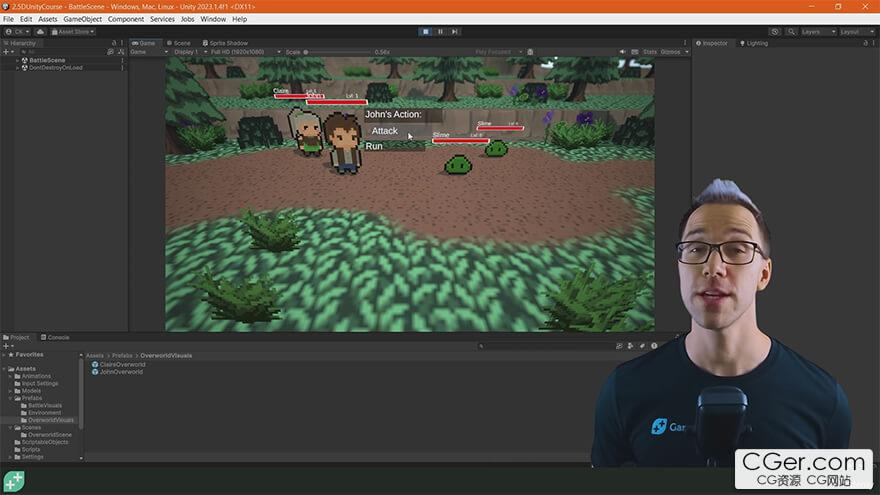Open the Services menu
This screenshot has width=880, height=495.
162,19
